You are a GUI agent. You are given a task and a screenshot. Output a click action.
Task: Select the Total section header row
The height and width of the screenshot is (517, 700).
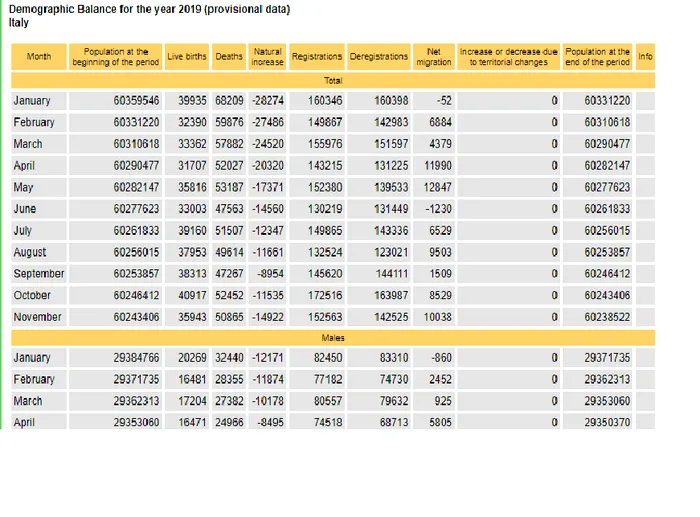pos(334,80)
